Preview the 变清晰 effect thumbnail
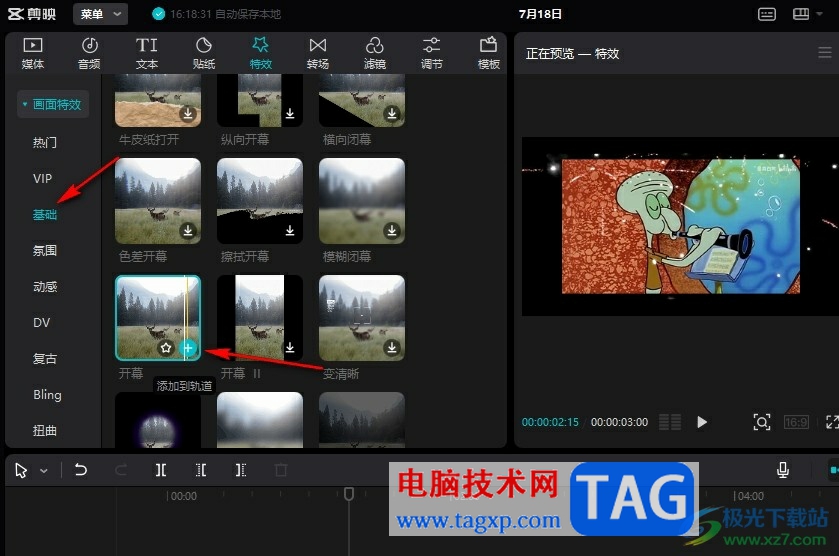839x556 pixels. coord(362,318)
